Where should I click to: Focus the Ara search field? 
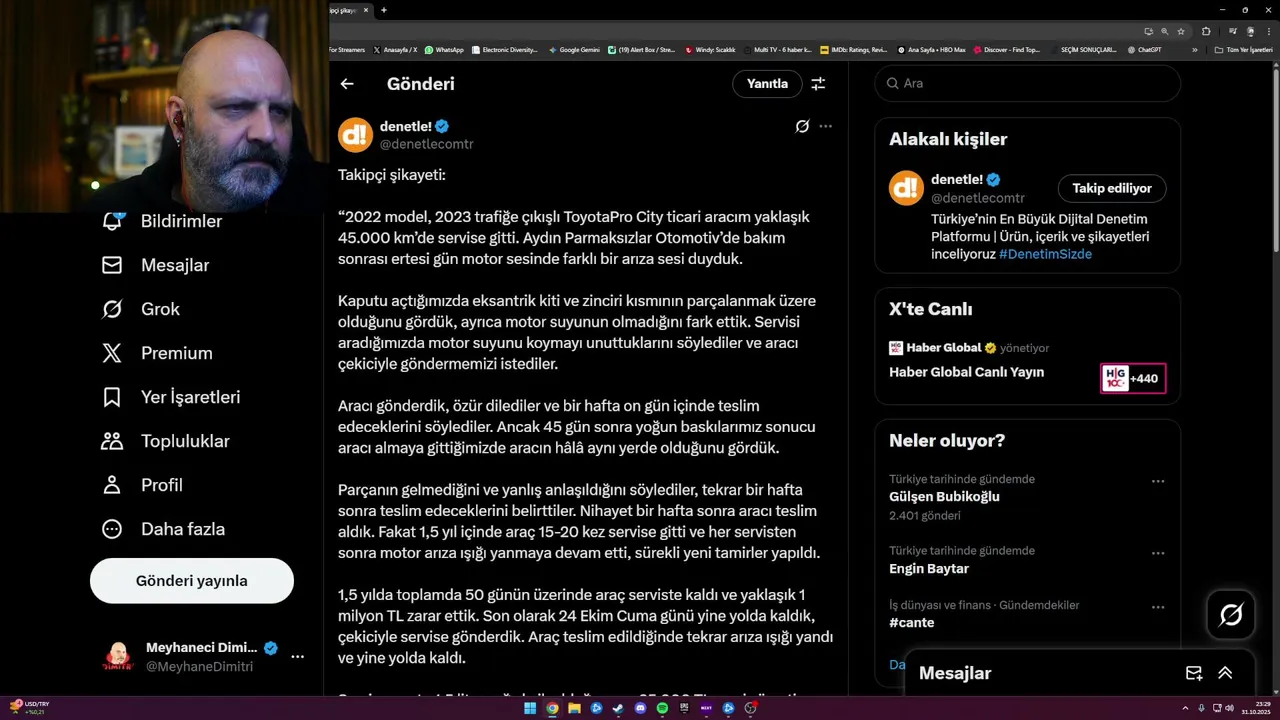click(1028, 83)
